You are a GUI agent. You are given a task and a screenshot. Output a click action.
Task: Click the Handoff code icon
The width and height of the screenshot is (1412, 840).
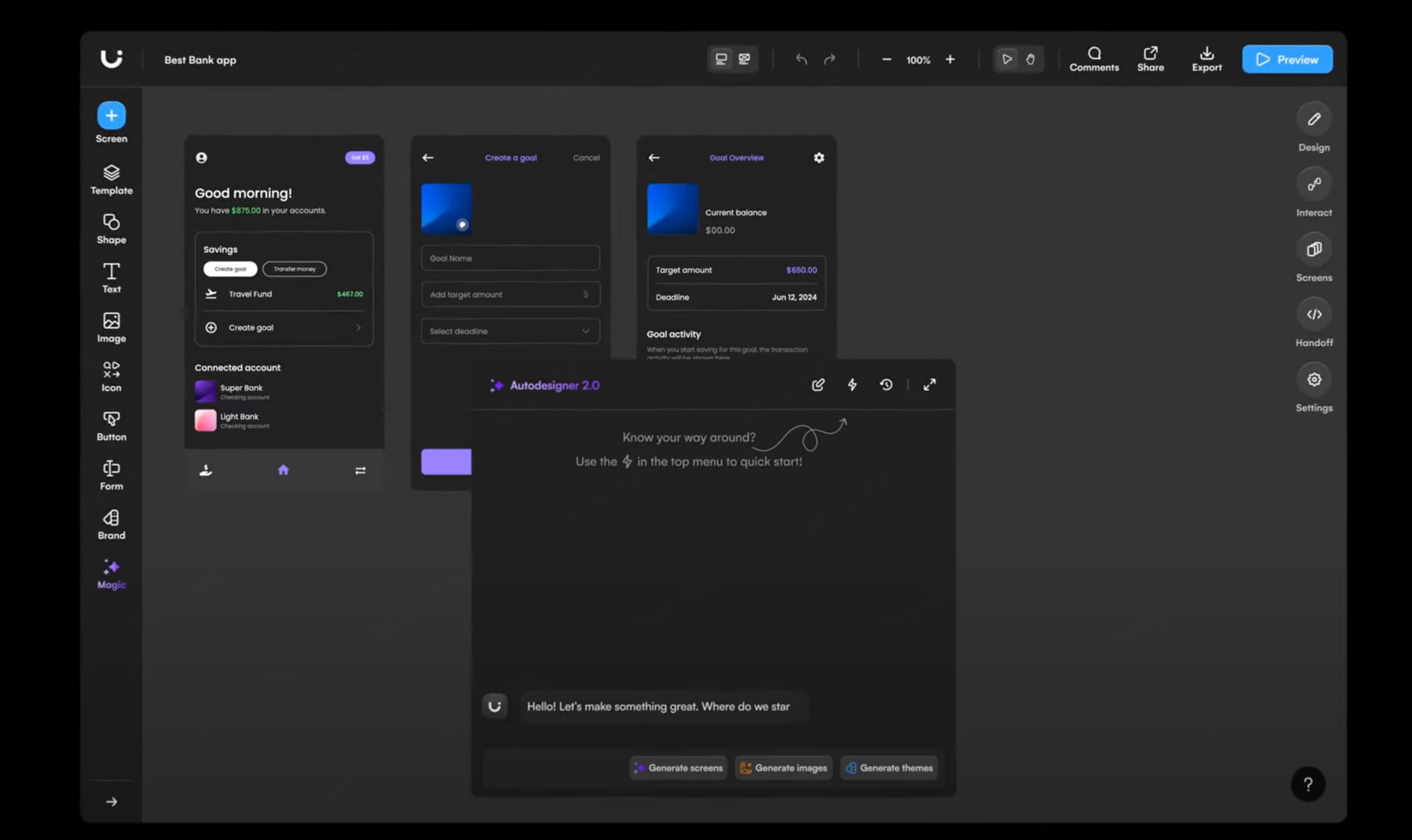click(1313, 315)
